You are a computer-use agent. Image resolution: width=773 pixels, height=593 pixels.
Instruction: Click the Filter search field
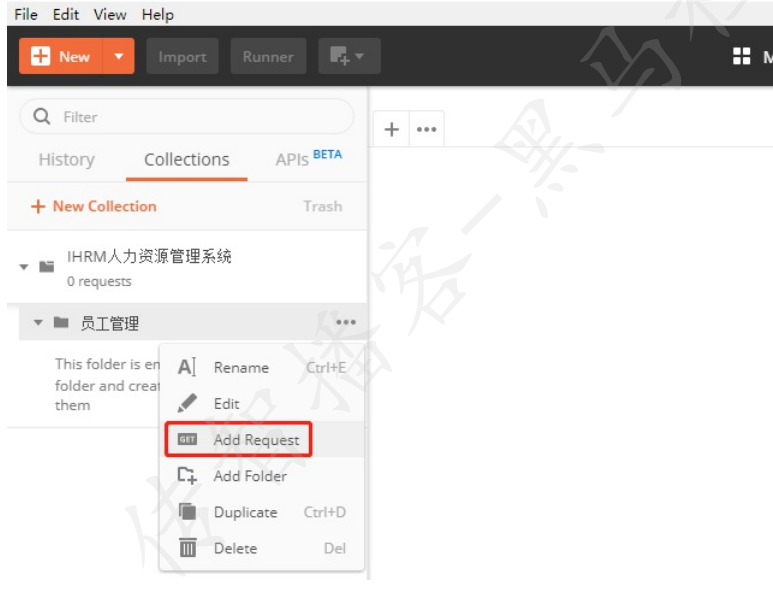(187, 117)
